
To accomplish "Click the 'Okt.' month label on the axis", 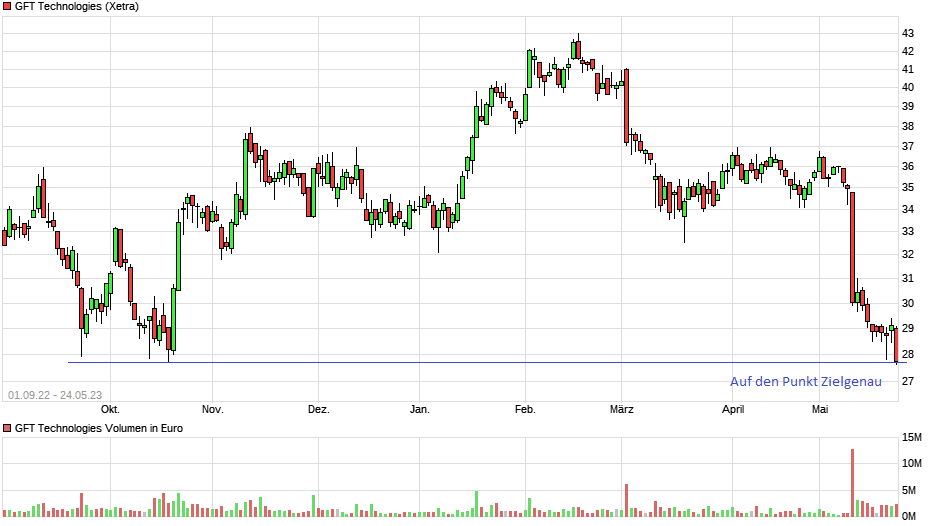I will (x=110, y=410).
